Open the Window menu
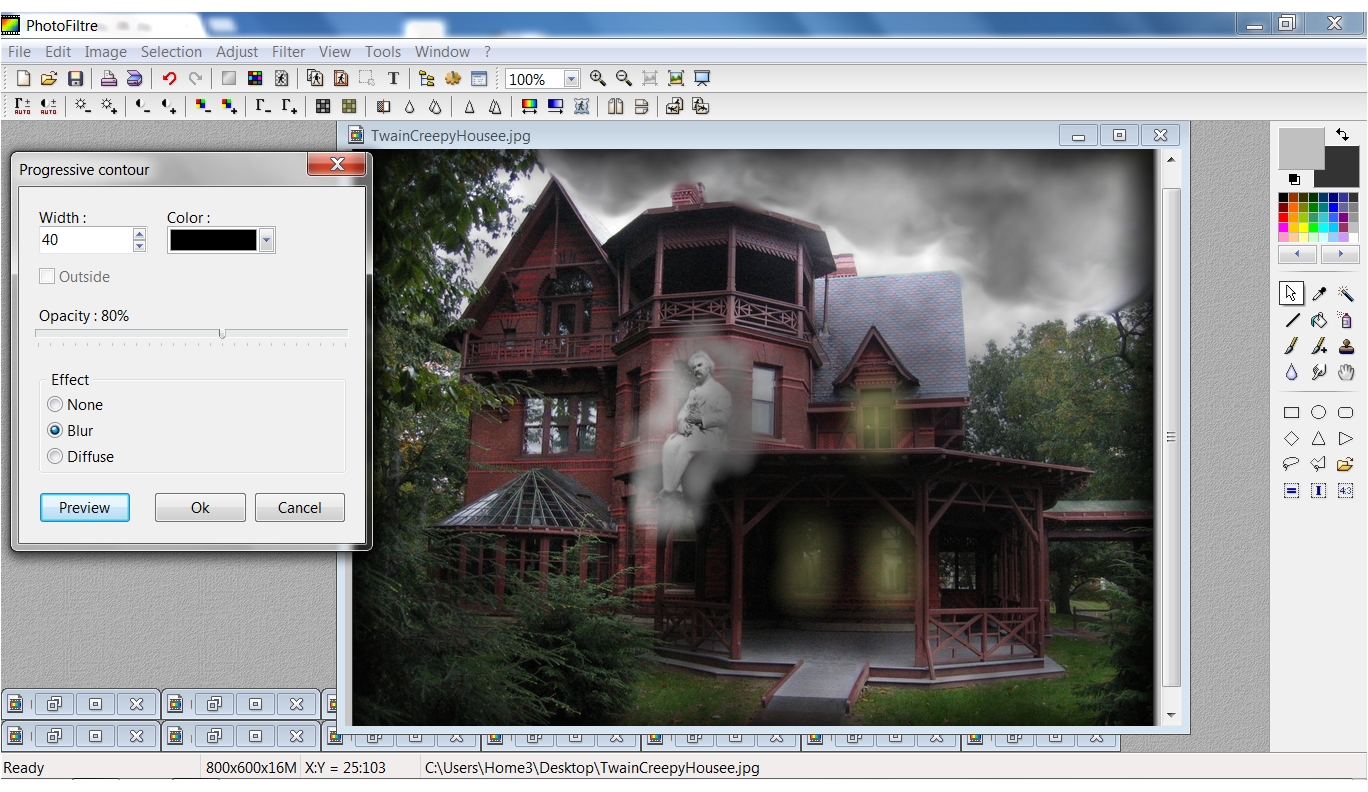Viewport: 1368px width, 792px height. click(x=442, y=52)
